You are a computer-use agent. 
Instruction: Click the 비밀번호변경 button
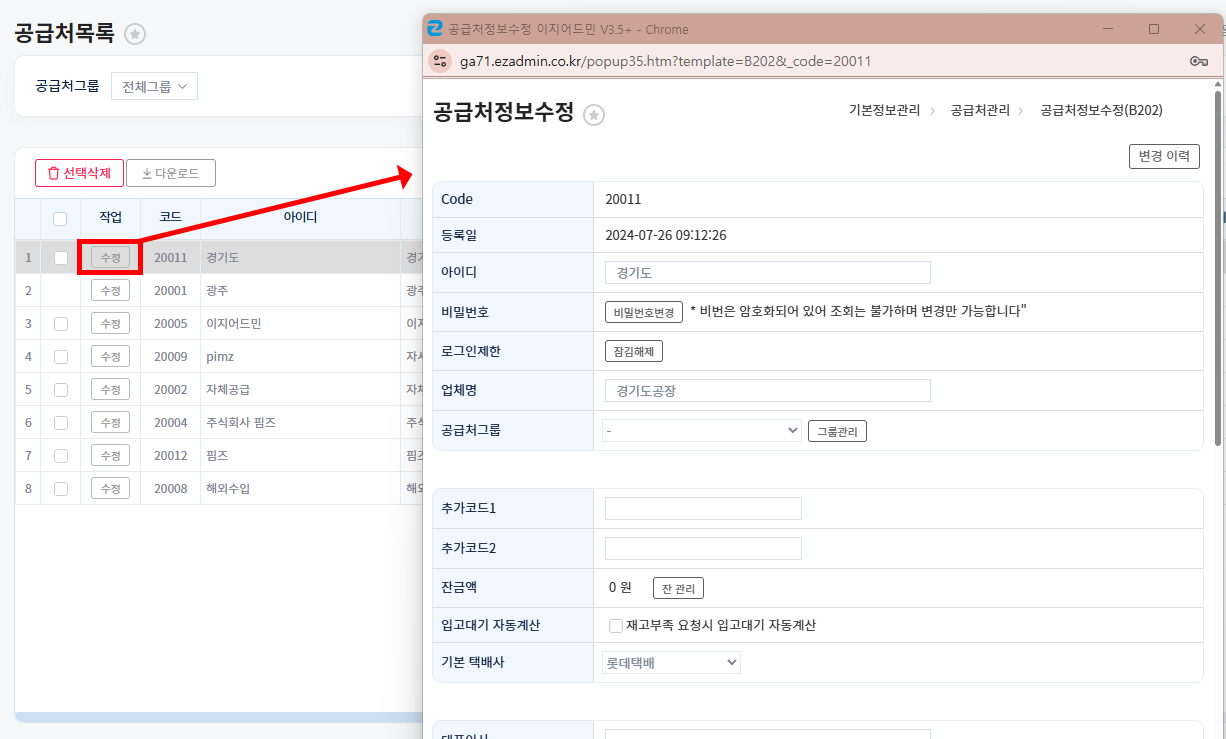[x=643, y=312]
